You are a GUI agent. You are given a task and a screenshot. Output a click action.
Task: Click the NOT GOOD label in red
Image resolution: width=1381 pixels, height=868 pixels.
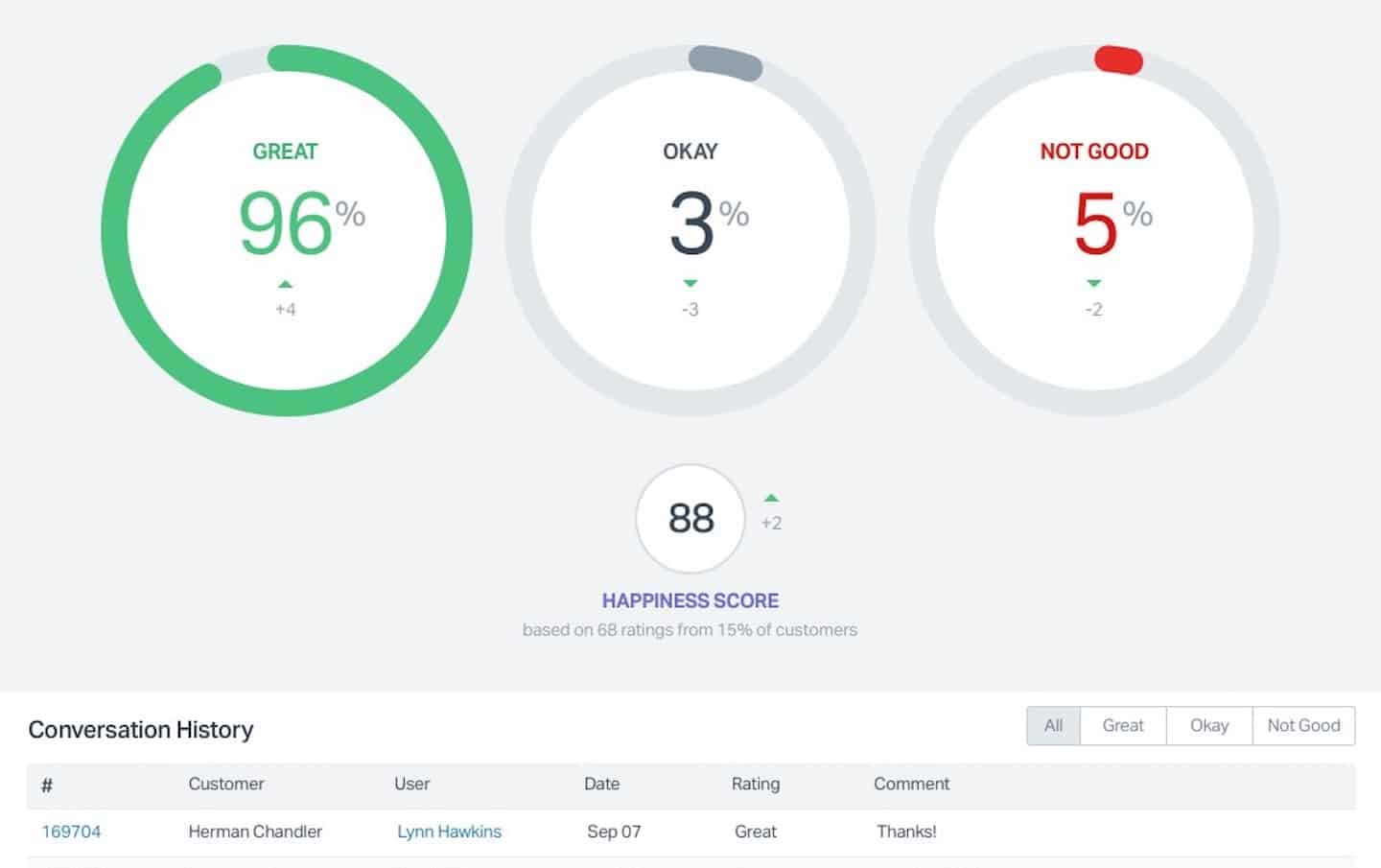(x=1094, y=152)
